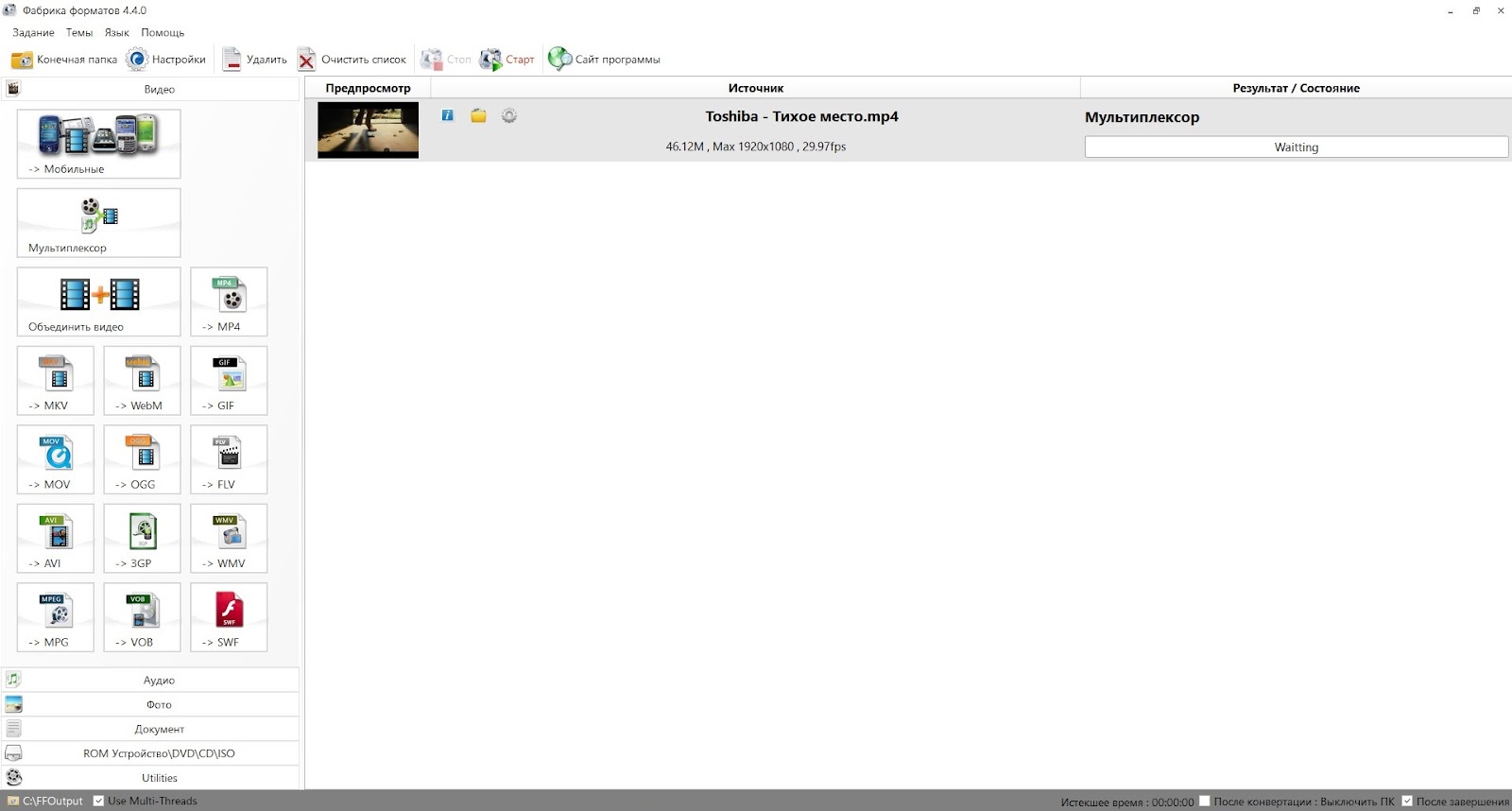Select the video preview thumbnail
This screenshot has width=1512, height=811.
pyautogui.click(x=368, y=129)
